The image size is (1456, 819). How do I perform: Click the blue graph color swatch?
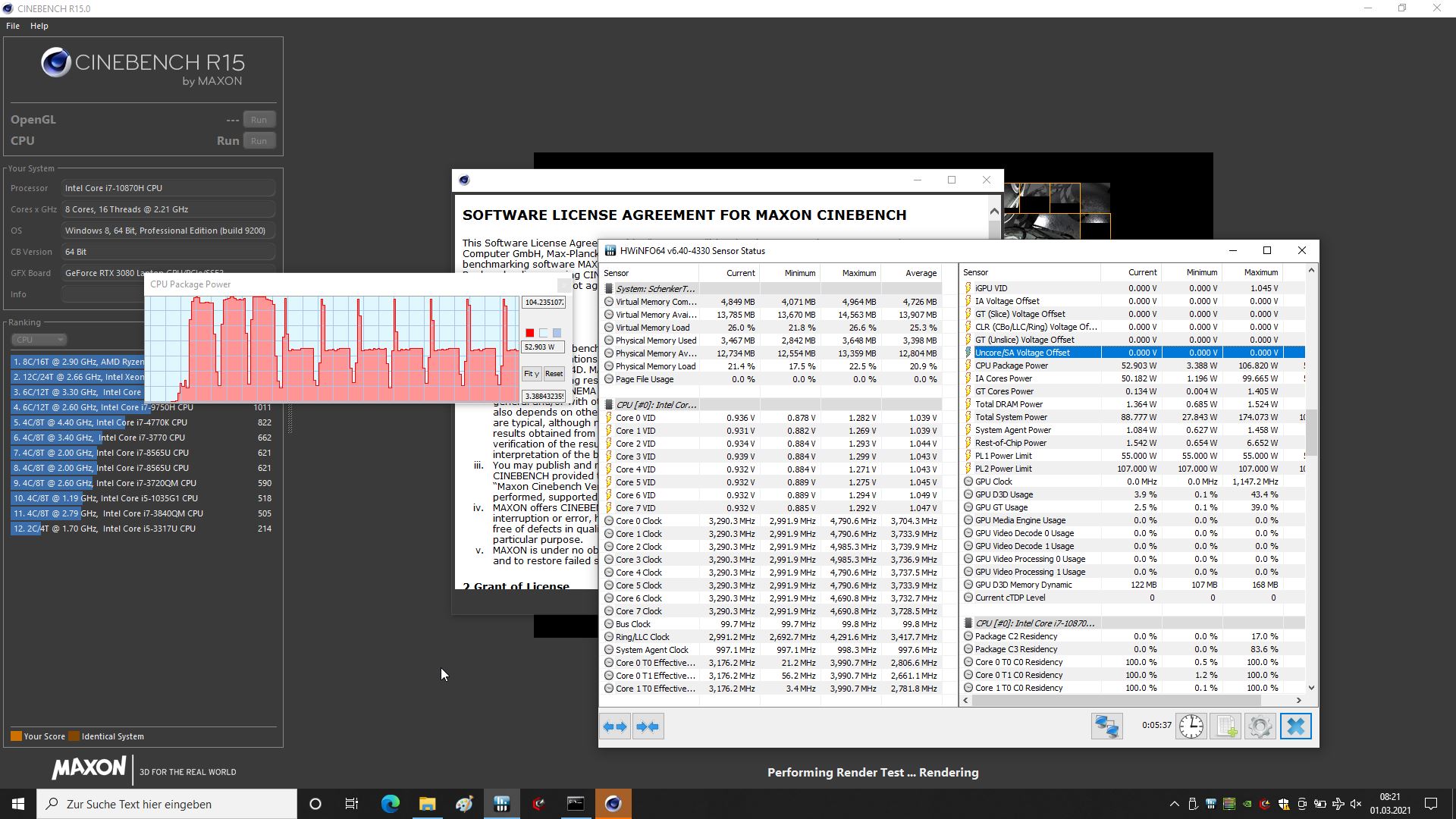point(557,333)
